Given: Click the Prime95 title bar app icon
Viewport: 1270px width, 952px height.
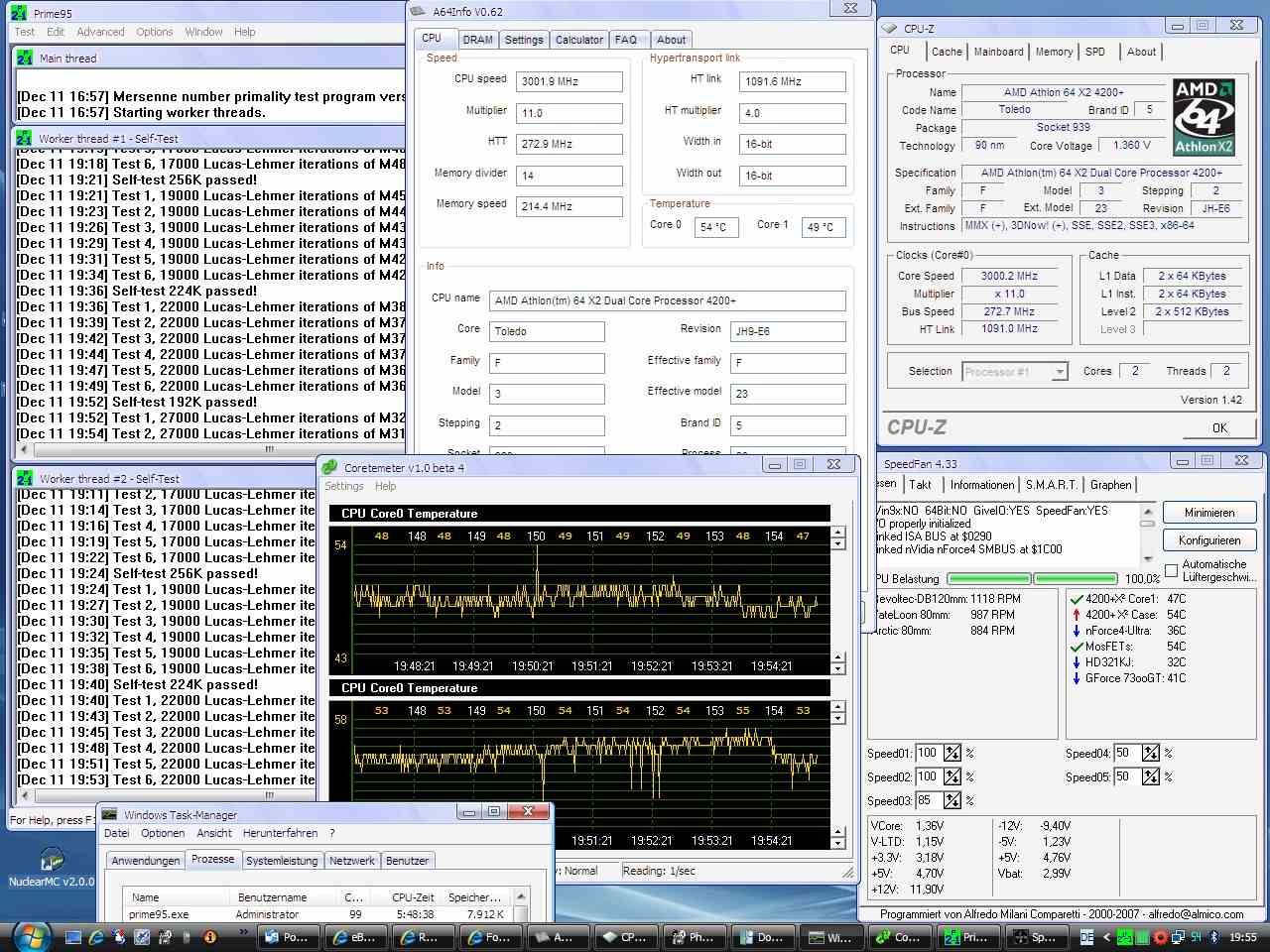Looking at the screenshot, I should point(19,13).
